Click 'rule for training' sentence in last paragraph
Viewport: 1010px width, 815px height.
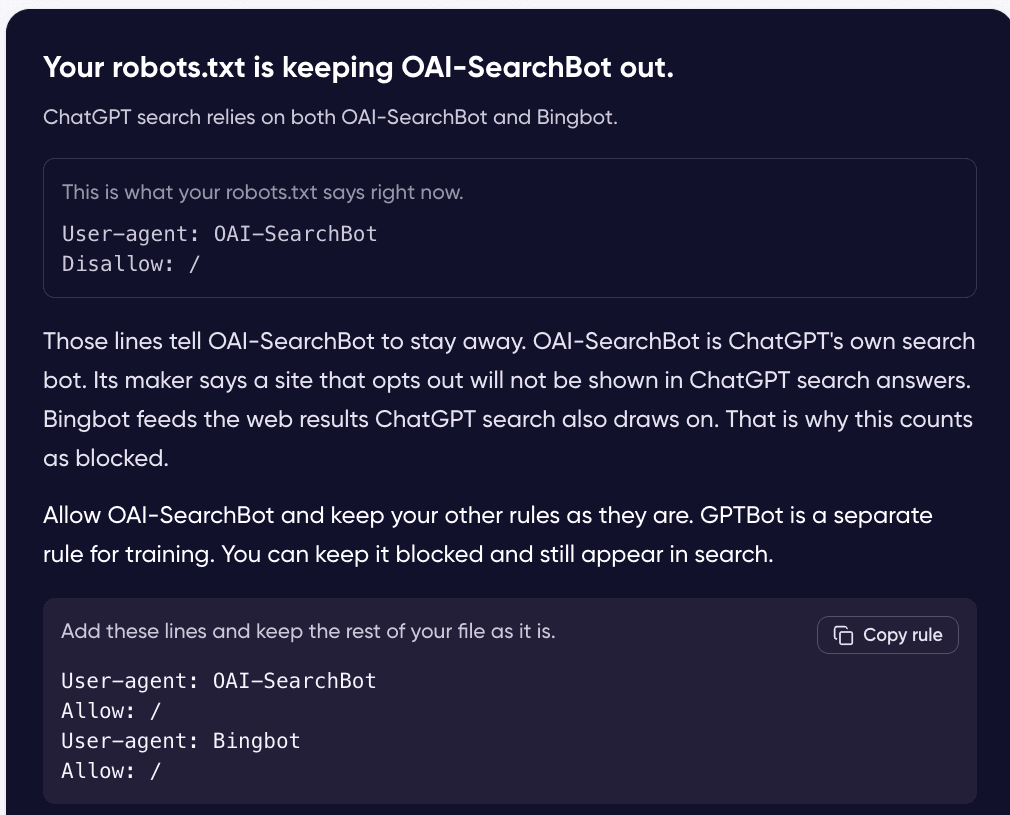[129, 554]
